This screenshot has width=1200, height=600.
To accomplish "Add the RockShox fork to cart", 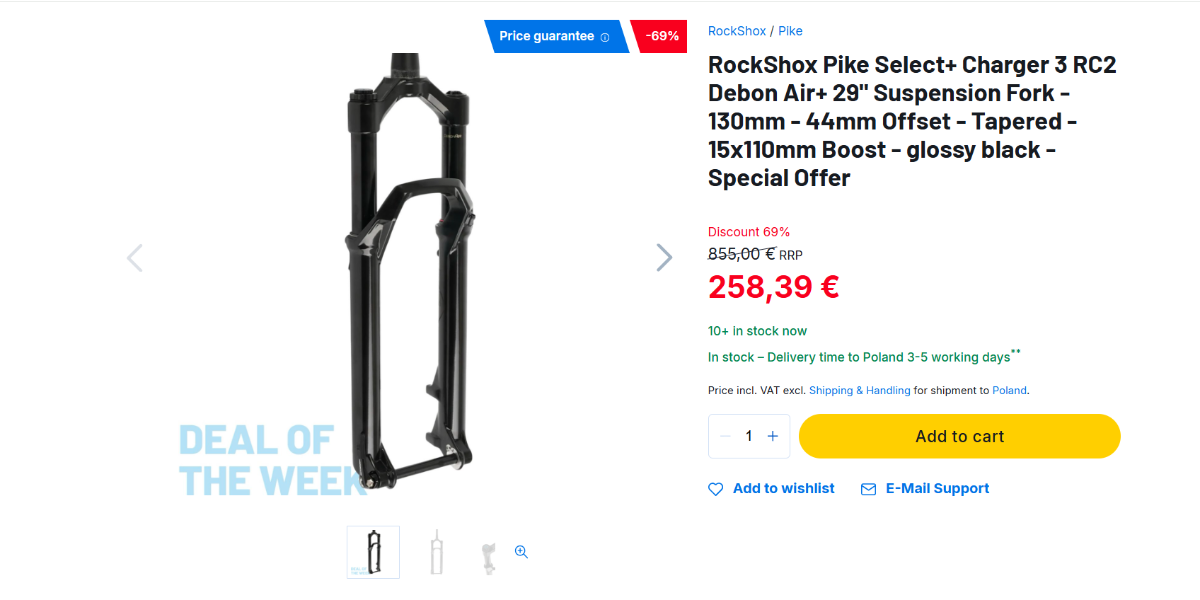I will [960, 436].
